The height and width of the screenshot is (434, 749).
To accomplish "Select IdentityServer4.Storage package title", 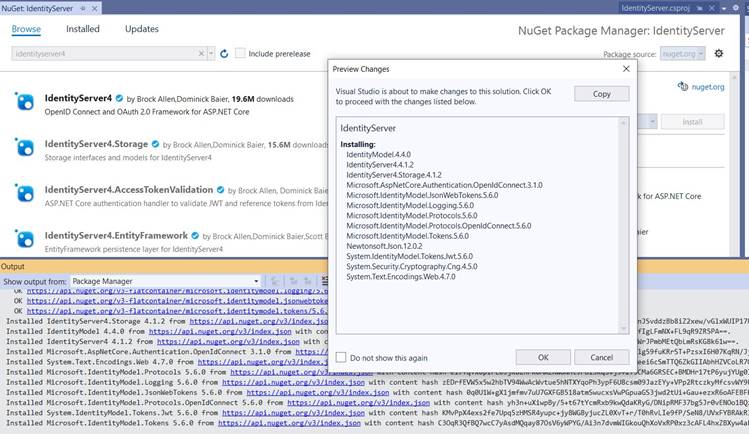I will 96,144.
